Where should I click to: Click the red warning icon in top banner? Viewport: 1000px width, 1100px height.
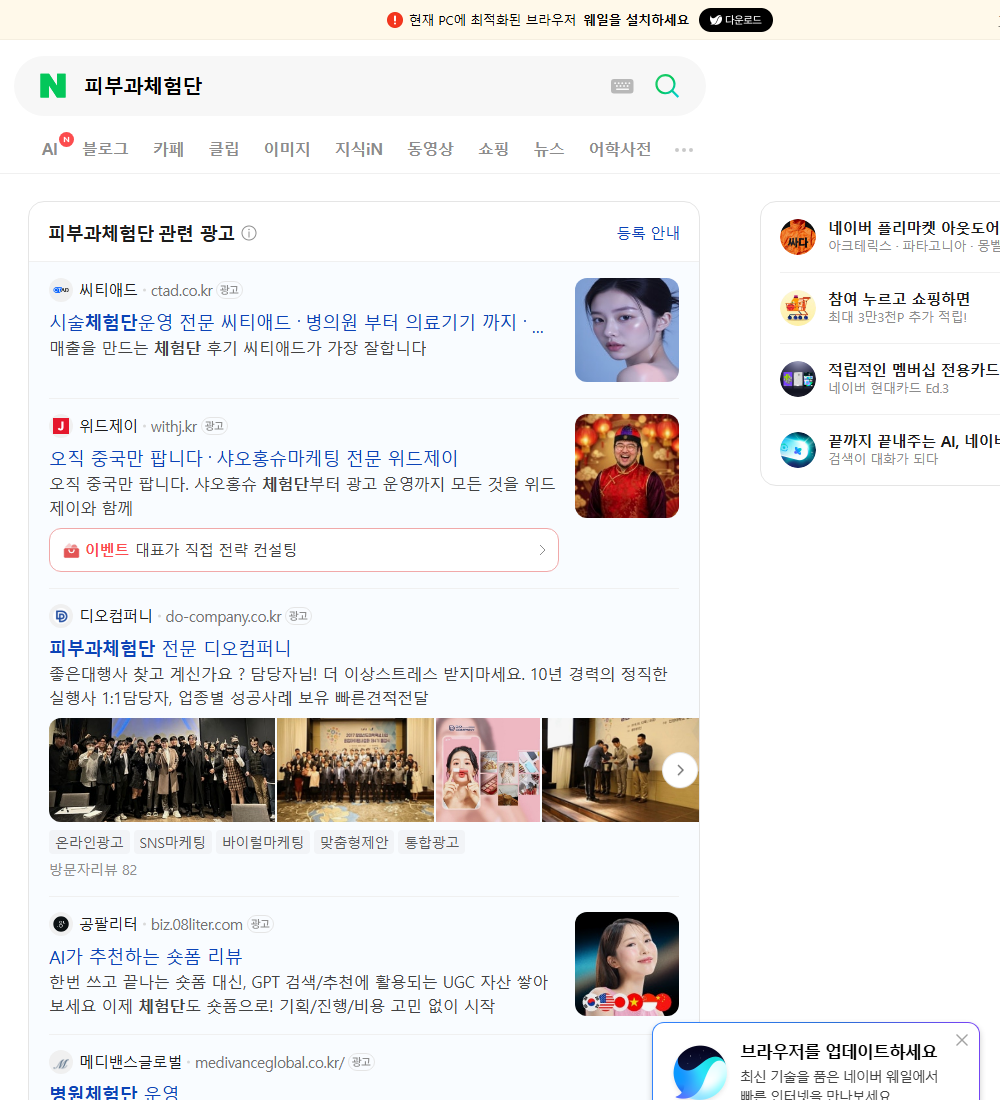click(x=395, y=20)
